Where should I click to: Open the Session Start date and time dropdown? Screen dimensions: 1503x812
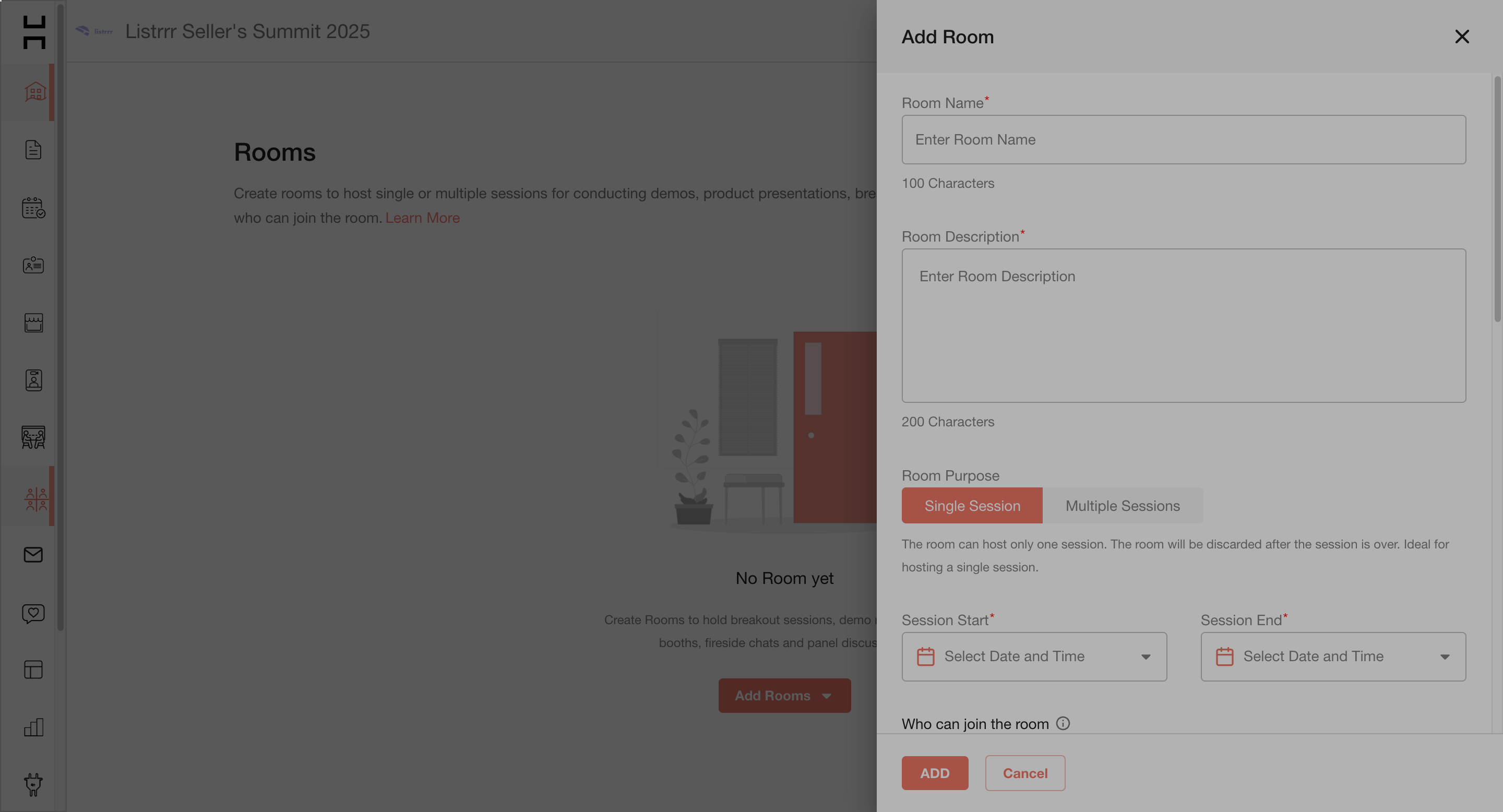[1034, 656]
